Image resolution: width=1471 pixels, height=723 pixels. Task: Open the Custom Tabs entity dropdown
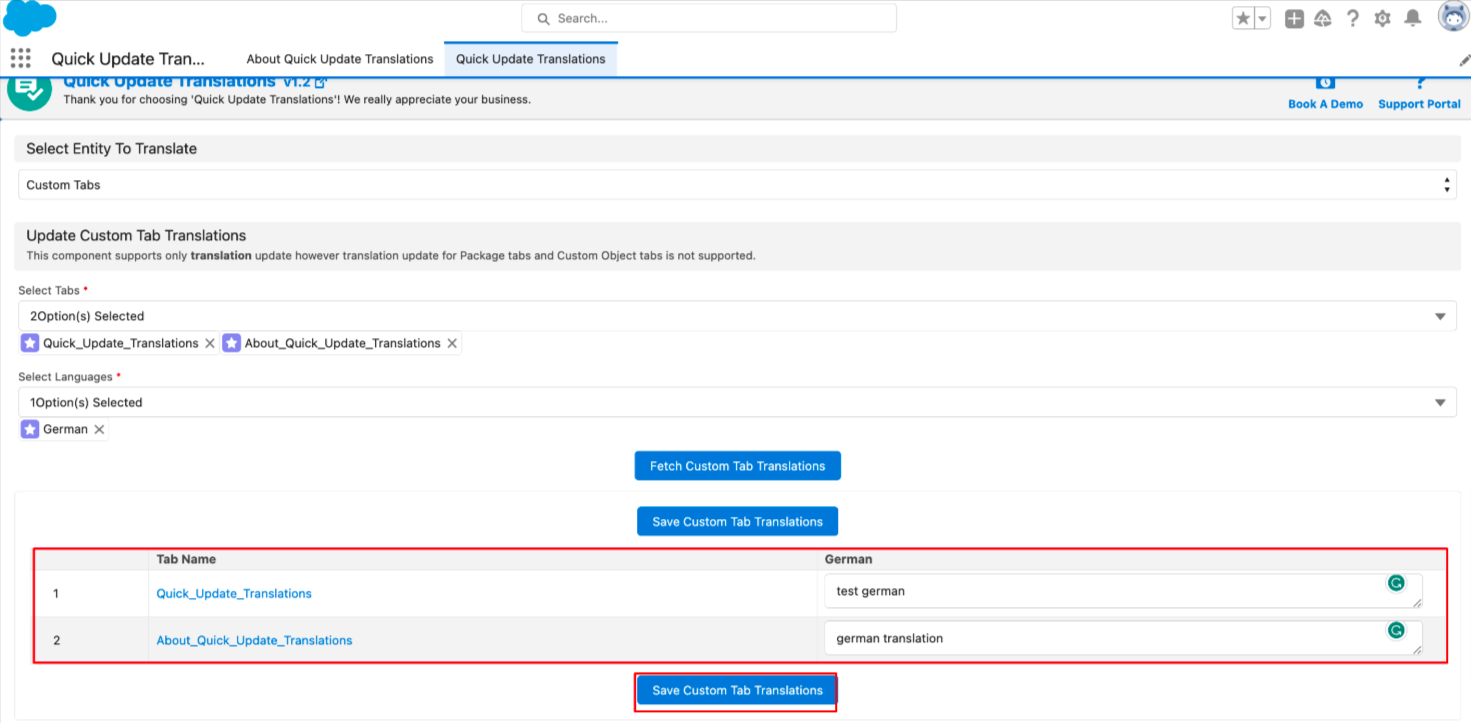coord(737,185)
